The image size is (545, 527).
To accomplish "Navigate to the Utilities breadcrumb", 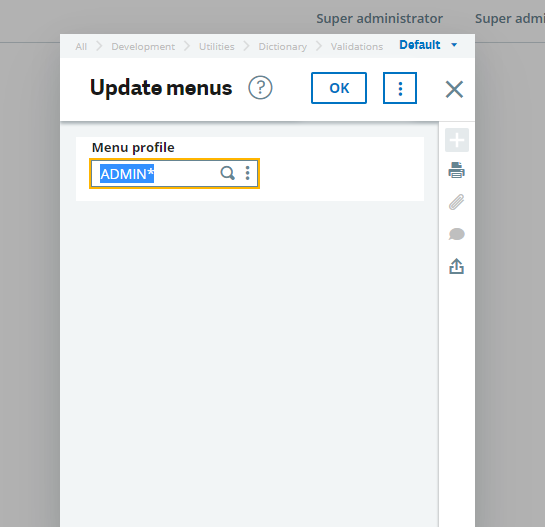I will click(x=217, y=46).
